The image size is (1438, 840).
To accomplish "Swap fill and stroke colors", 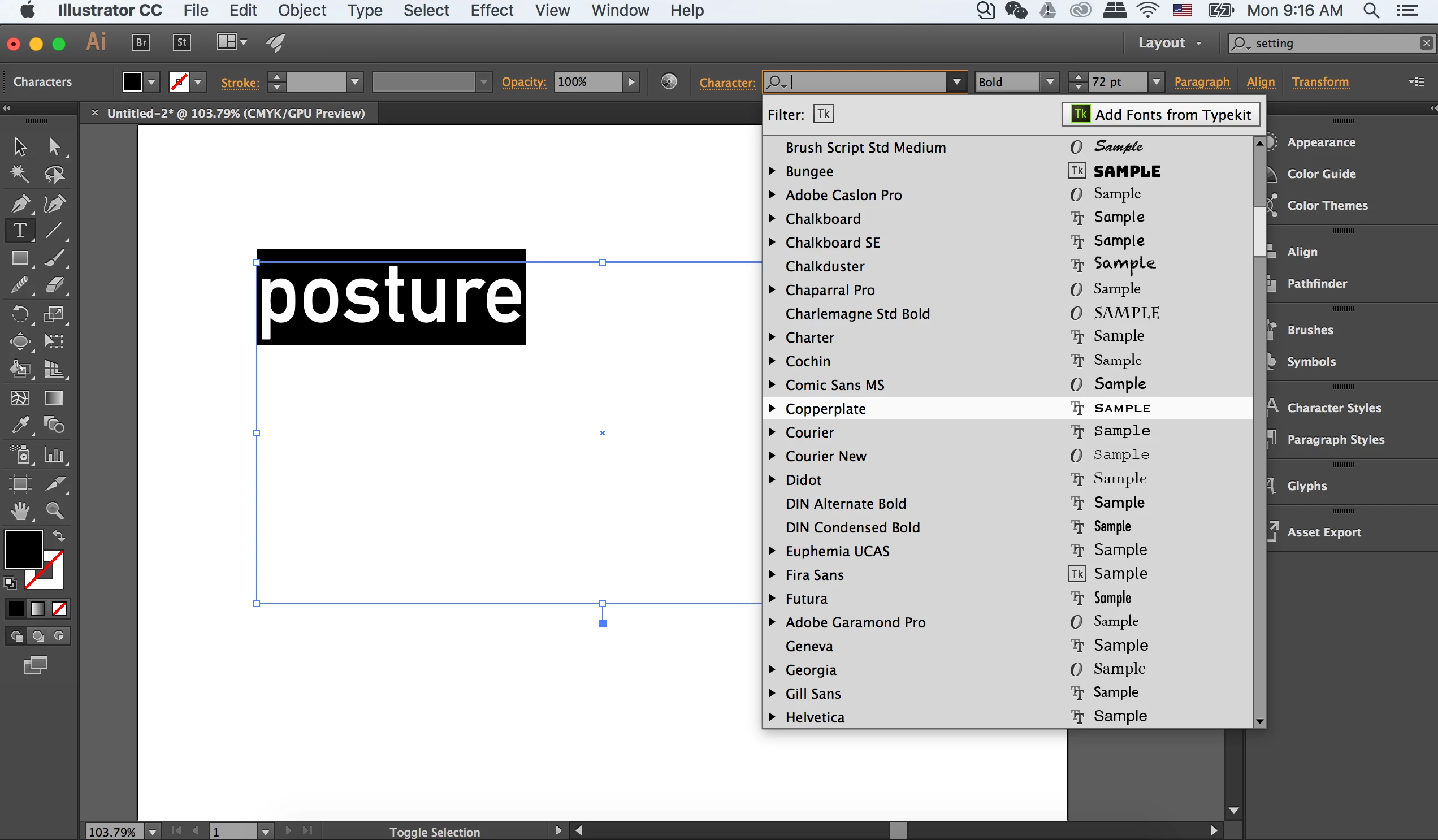I will pyautogui.click(x=59, y=535).
